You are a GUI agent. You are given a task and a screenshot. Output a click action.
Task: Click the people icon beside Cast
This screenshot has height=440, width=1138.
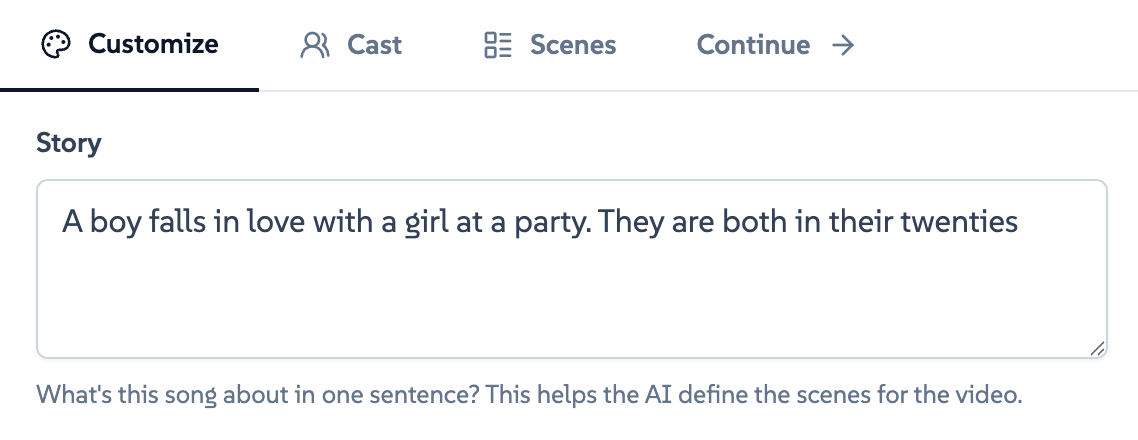coord(315,45)
